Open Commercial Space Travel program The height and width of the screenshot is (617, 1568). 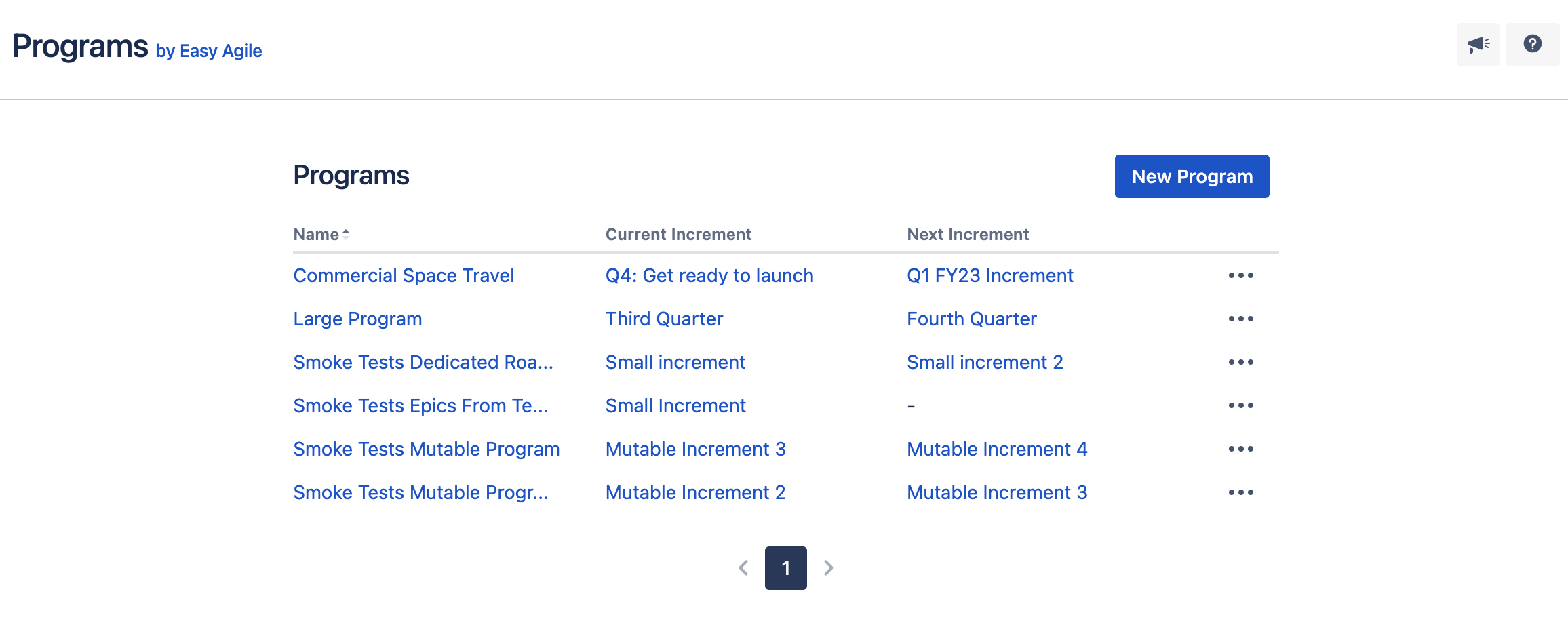tap(404, 275)
